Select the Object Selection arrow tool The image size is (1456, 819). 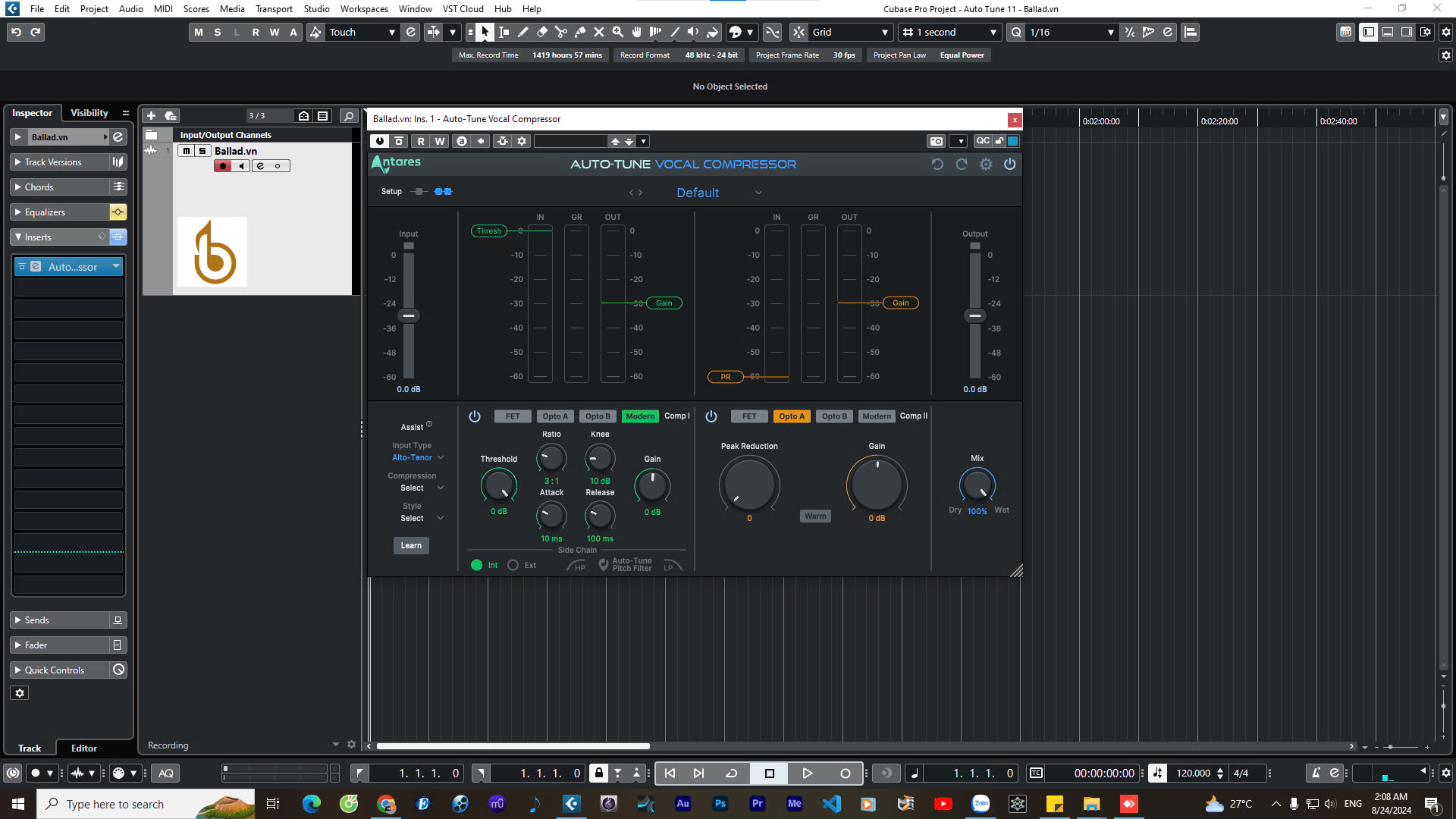[485, 32]
